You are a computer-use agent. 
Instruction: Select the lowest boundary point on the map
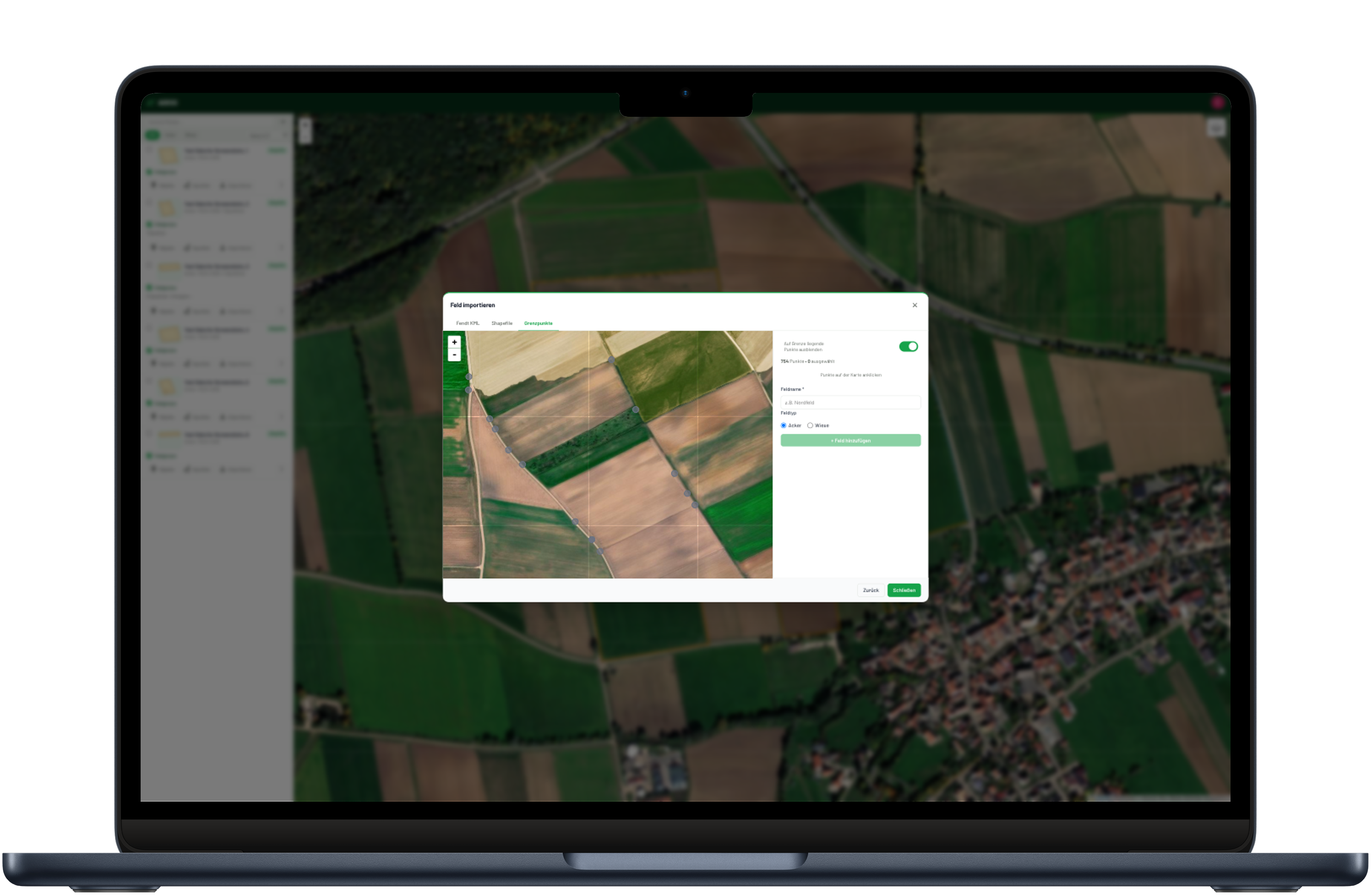point(600,551)
